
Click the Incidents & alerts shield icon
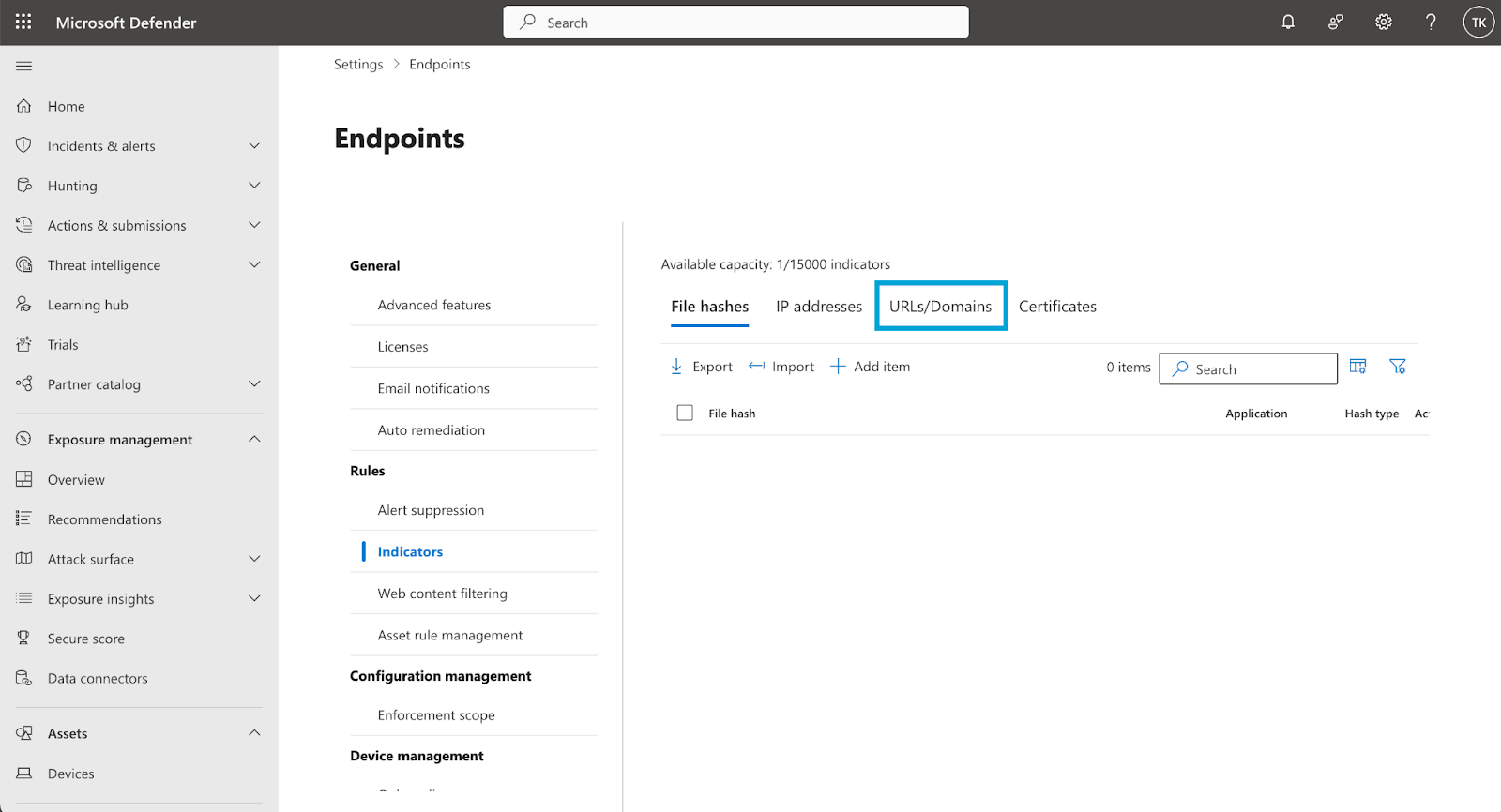click(x=24, y=145)
